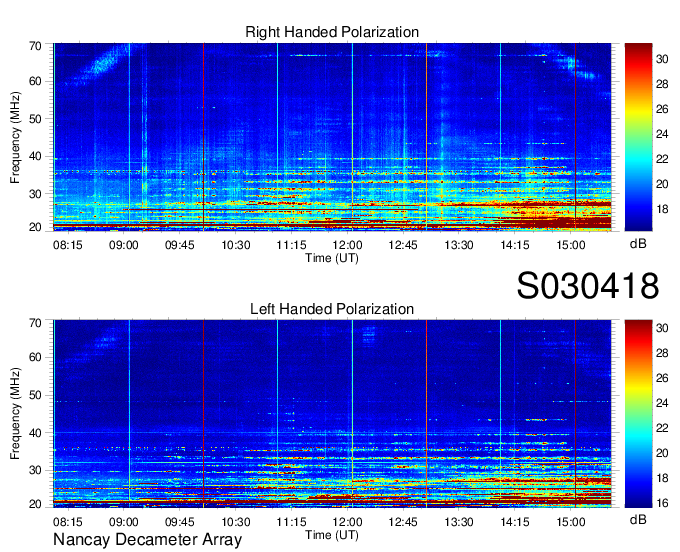Click the 60 MHz tick of Left Handed plot

35,358
